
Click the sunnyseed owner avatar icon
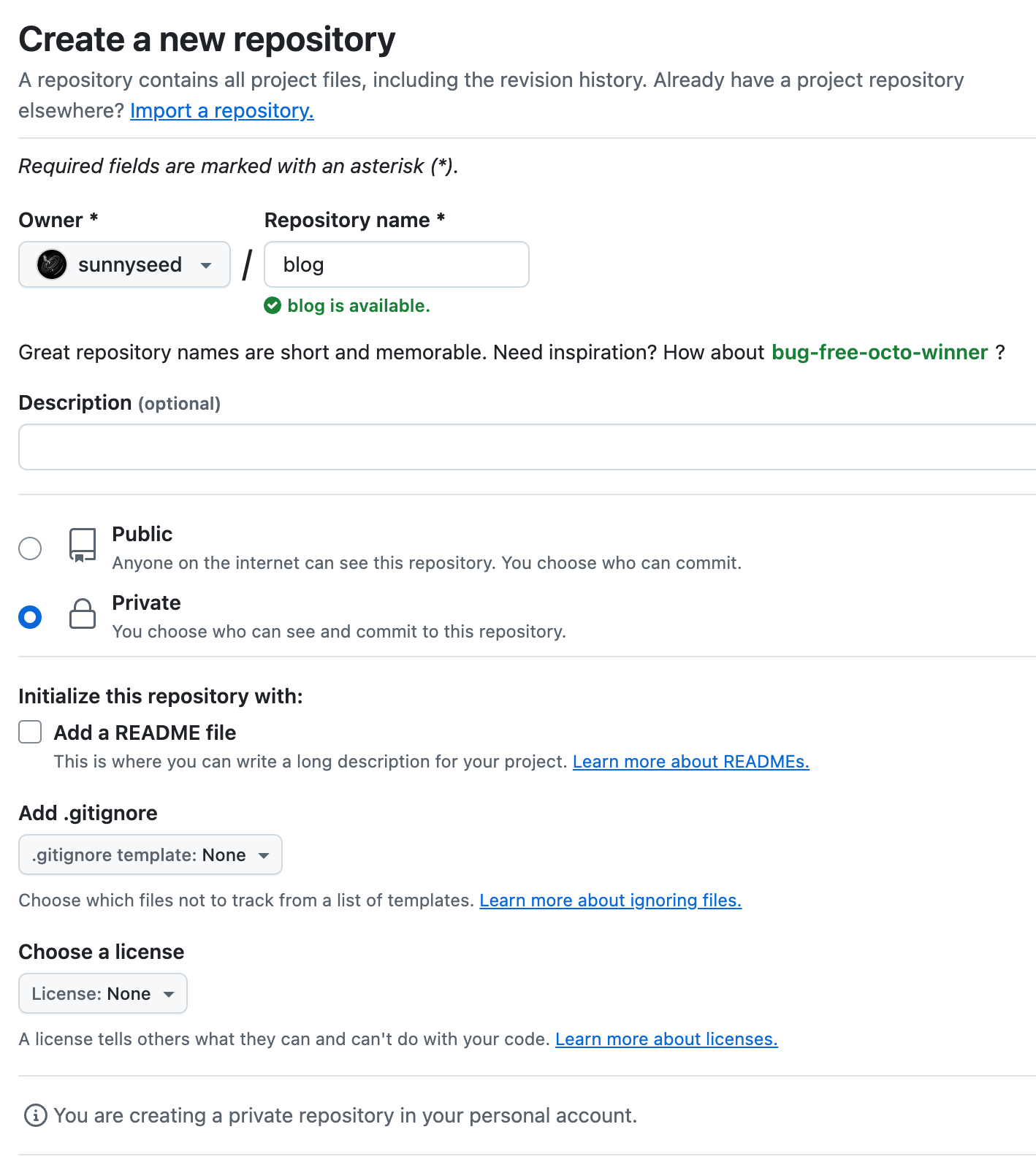[52, 264]
